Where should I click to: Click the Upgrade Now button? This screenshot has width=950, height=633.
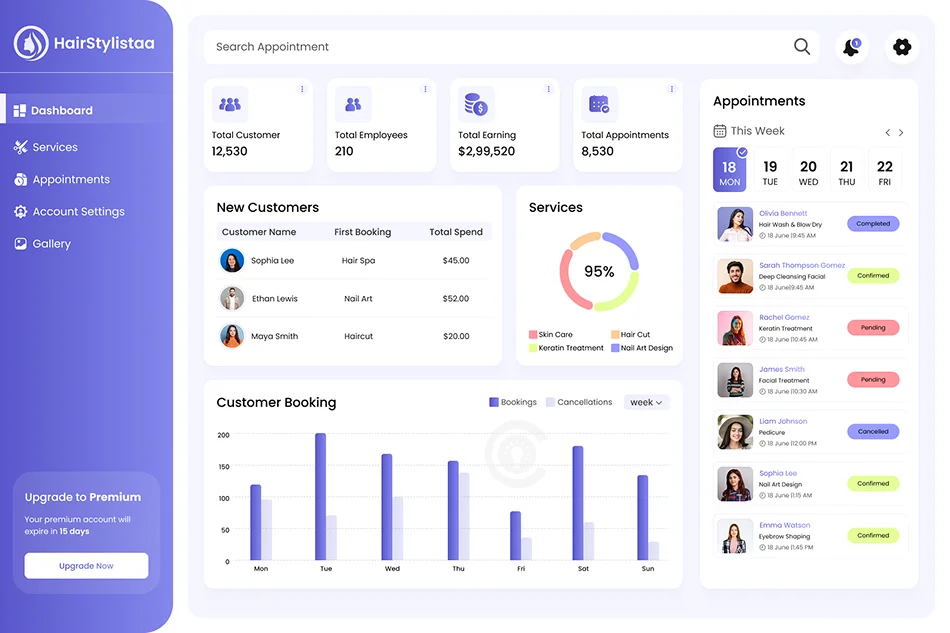tap(85, 566)
